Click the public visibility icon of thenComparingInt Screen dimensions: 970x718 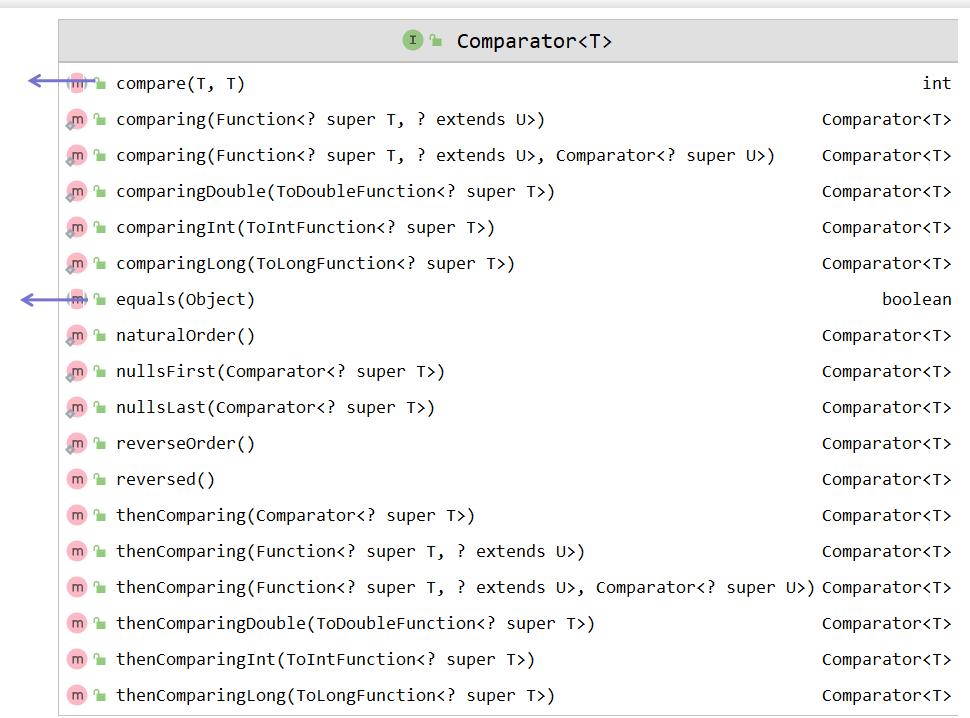(x=100, y=659)
